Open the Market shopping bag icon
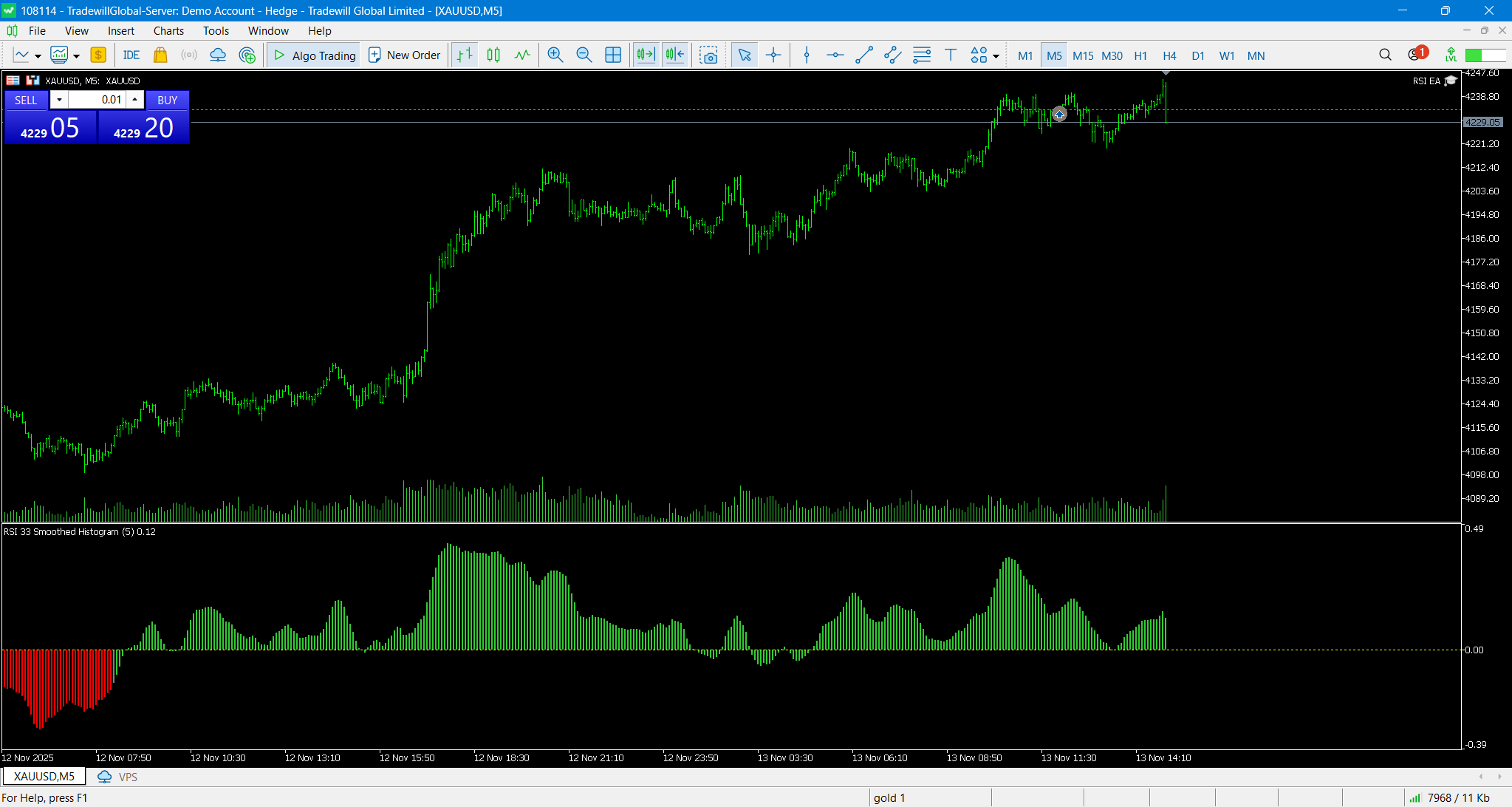1512x807 pixels. [x=160, y=55]
